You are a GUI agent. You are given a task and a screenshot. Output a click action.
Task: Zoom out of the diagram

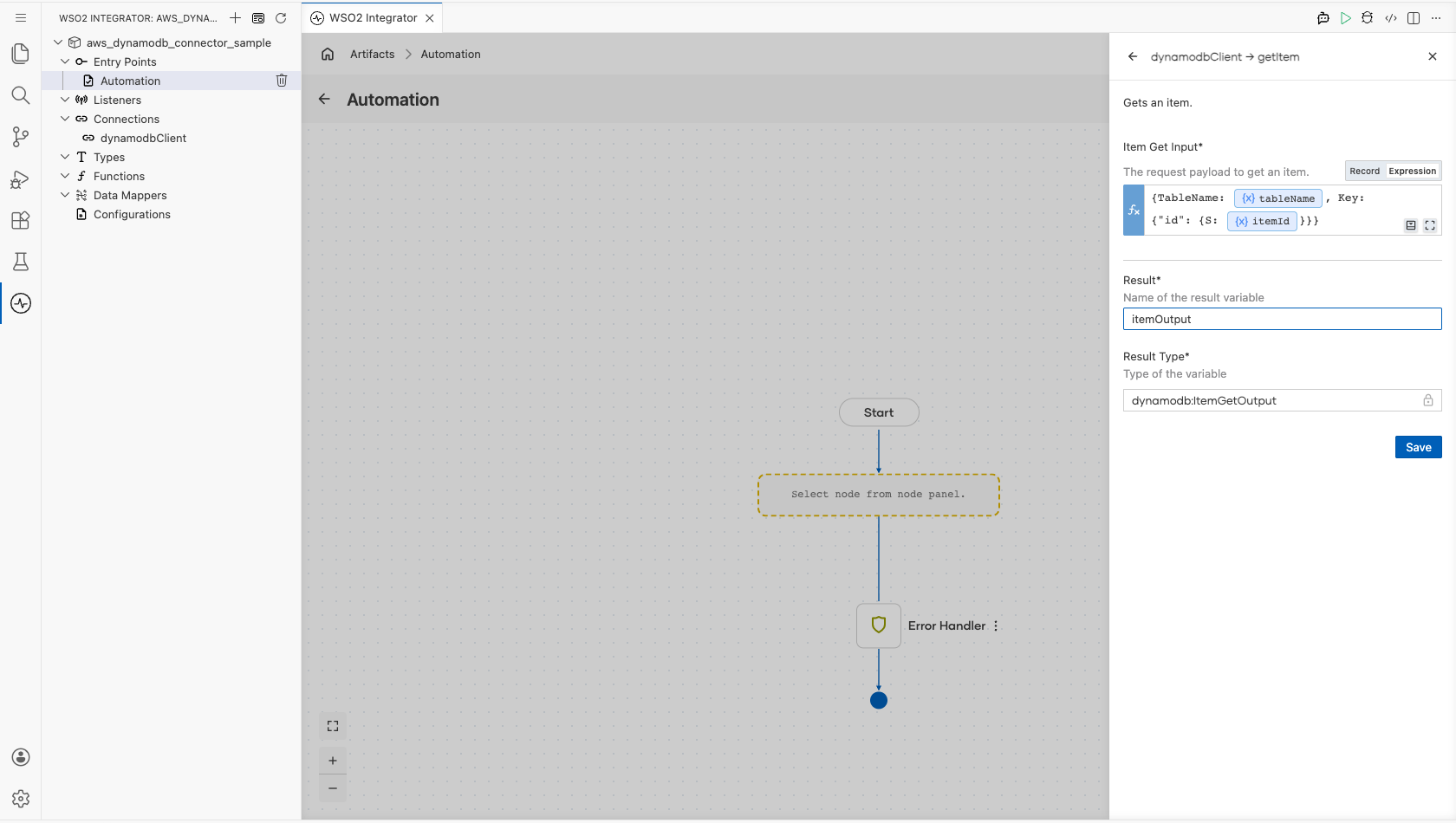pyautogui.click(x=333, y=788)
